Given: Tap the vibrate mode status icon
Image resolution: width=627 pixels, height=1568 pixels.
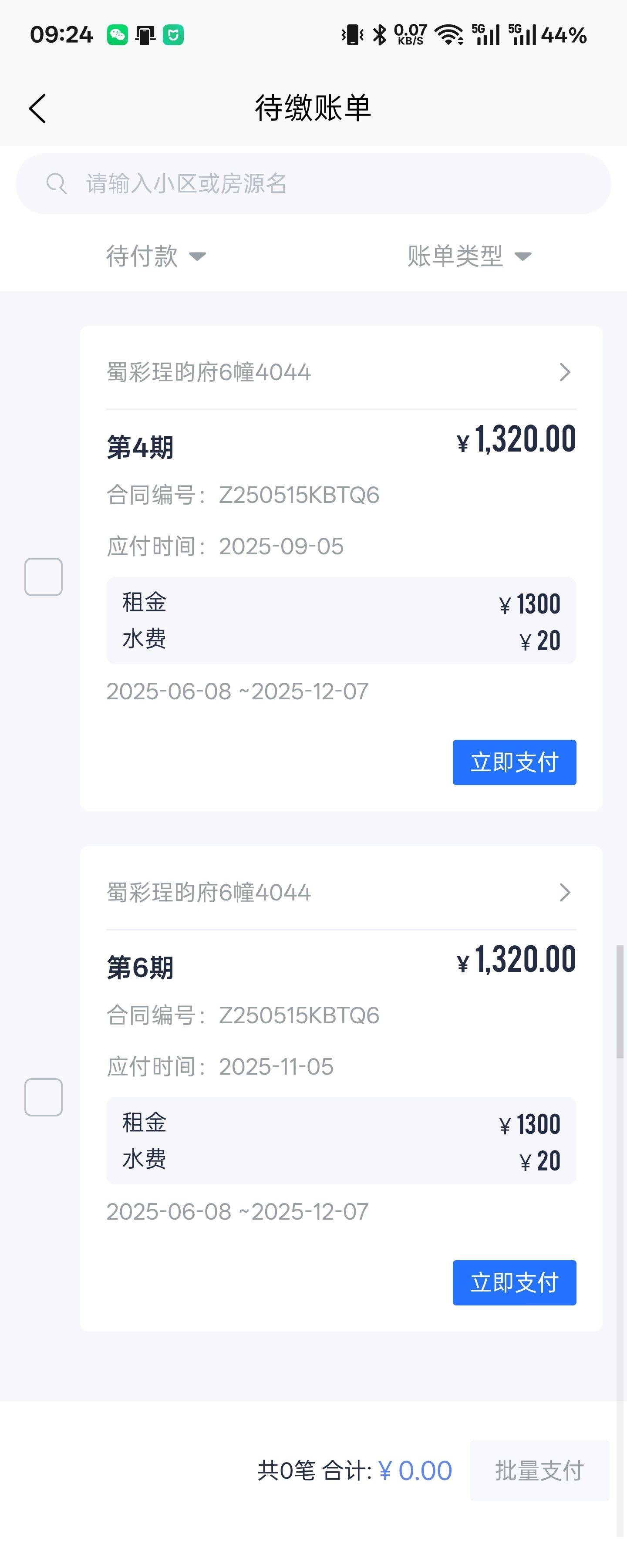Looking at the screenshot, I should pyautogui.click(x=352, y=35).
